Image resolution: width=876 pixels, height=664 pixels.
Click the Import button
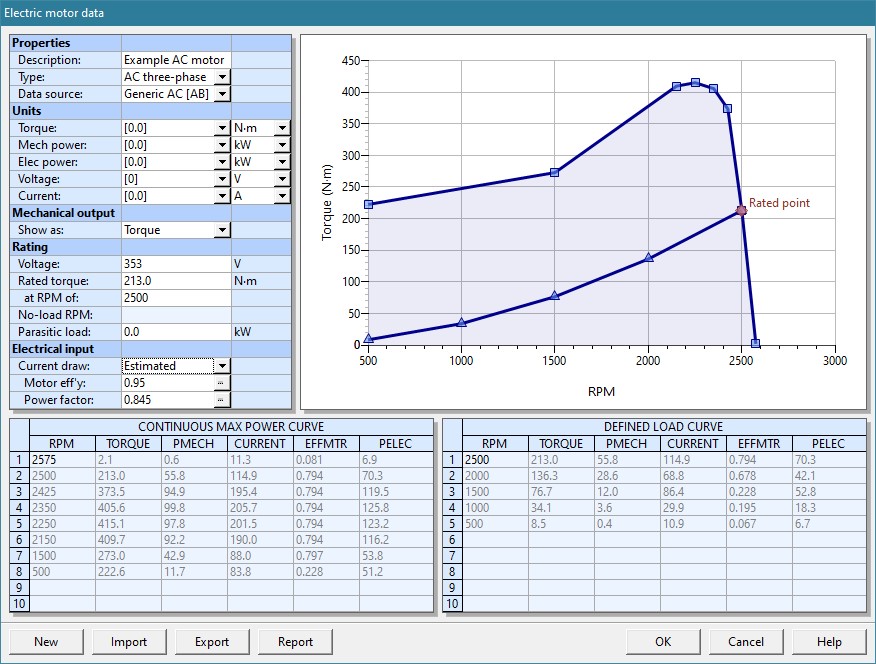point(129,642)
